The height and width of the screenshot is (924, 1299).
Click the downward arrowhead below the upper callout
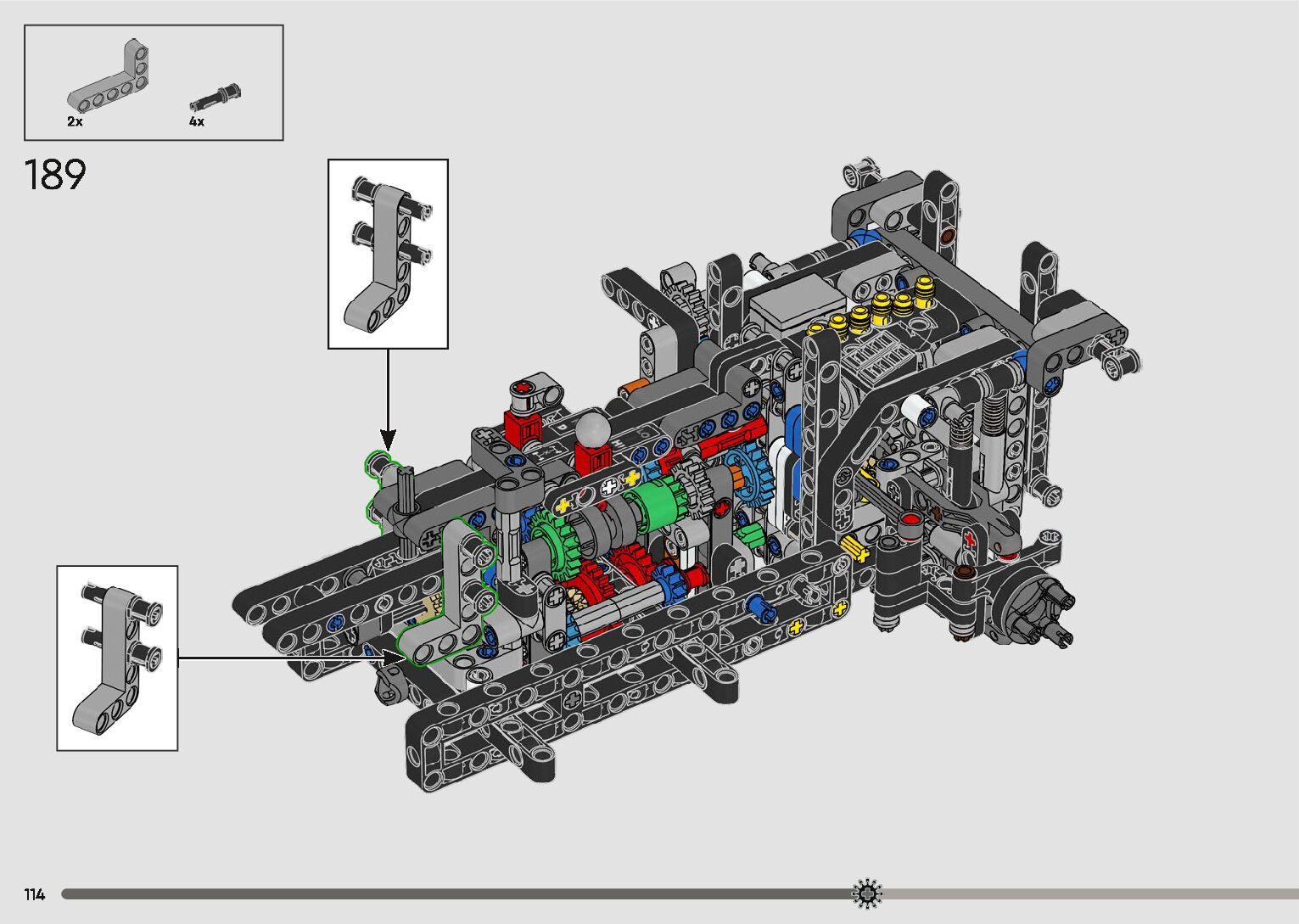coord(388,440)
